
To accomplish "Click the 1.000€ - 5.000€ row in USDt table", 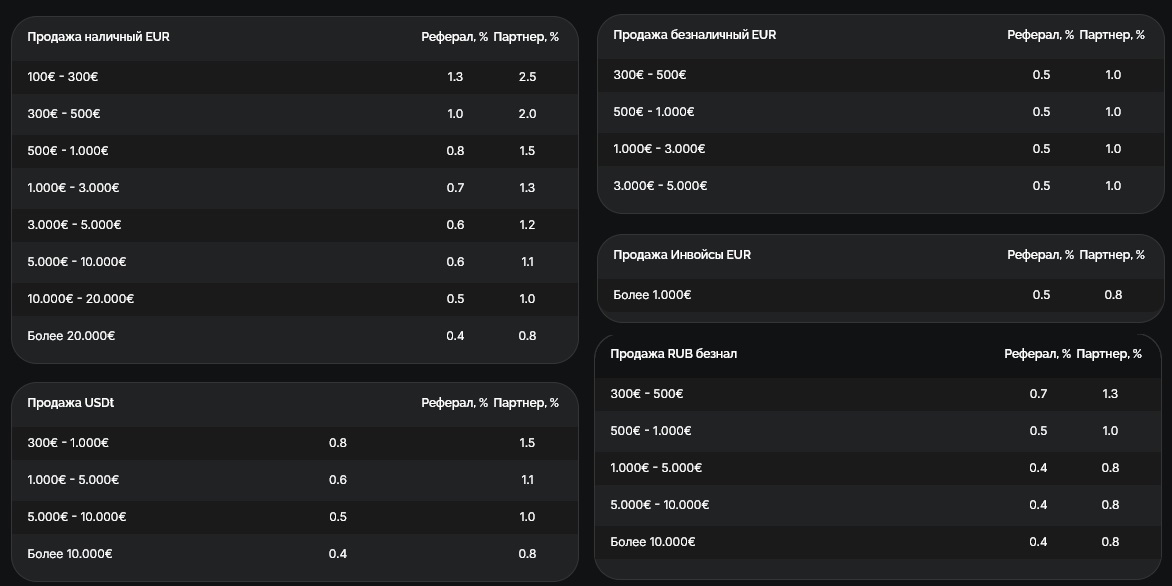I will 294,480.
